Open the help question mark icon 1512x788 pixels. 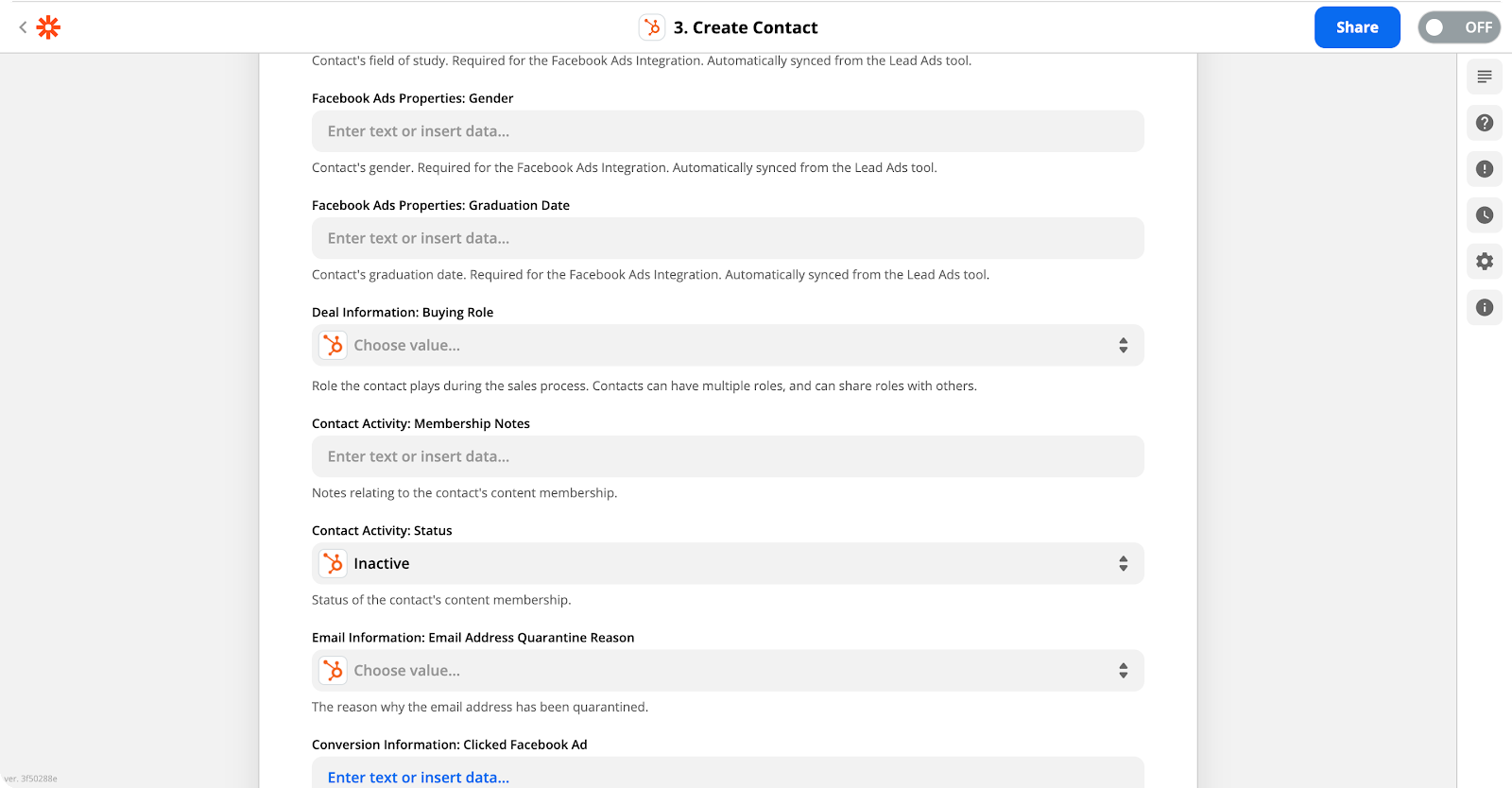1485,123
